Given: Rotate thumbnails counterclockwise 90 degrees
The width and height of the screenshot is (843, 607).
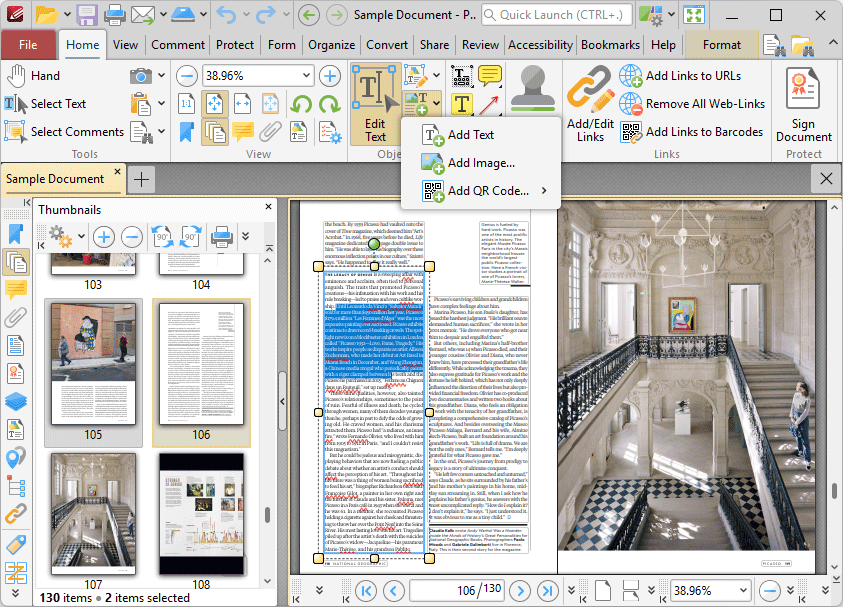Looking at the screenshot, I should (x=162, y=237).
